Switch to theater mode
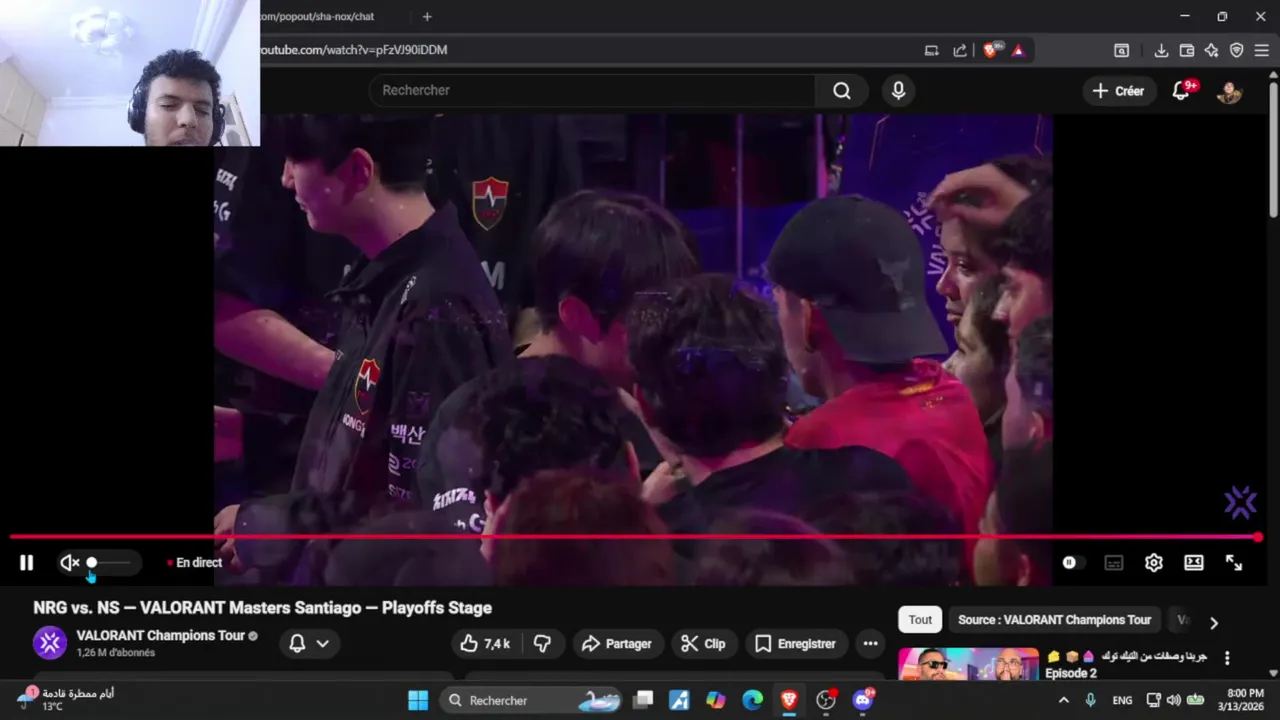The height and width of the screenshot is (720, 1280). pos(1193,563)
